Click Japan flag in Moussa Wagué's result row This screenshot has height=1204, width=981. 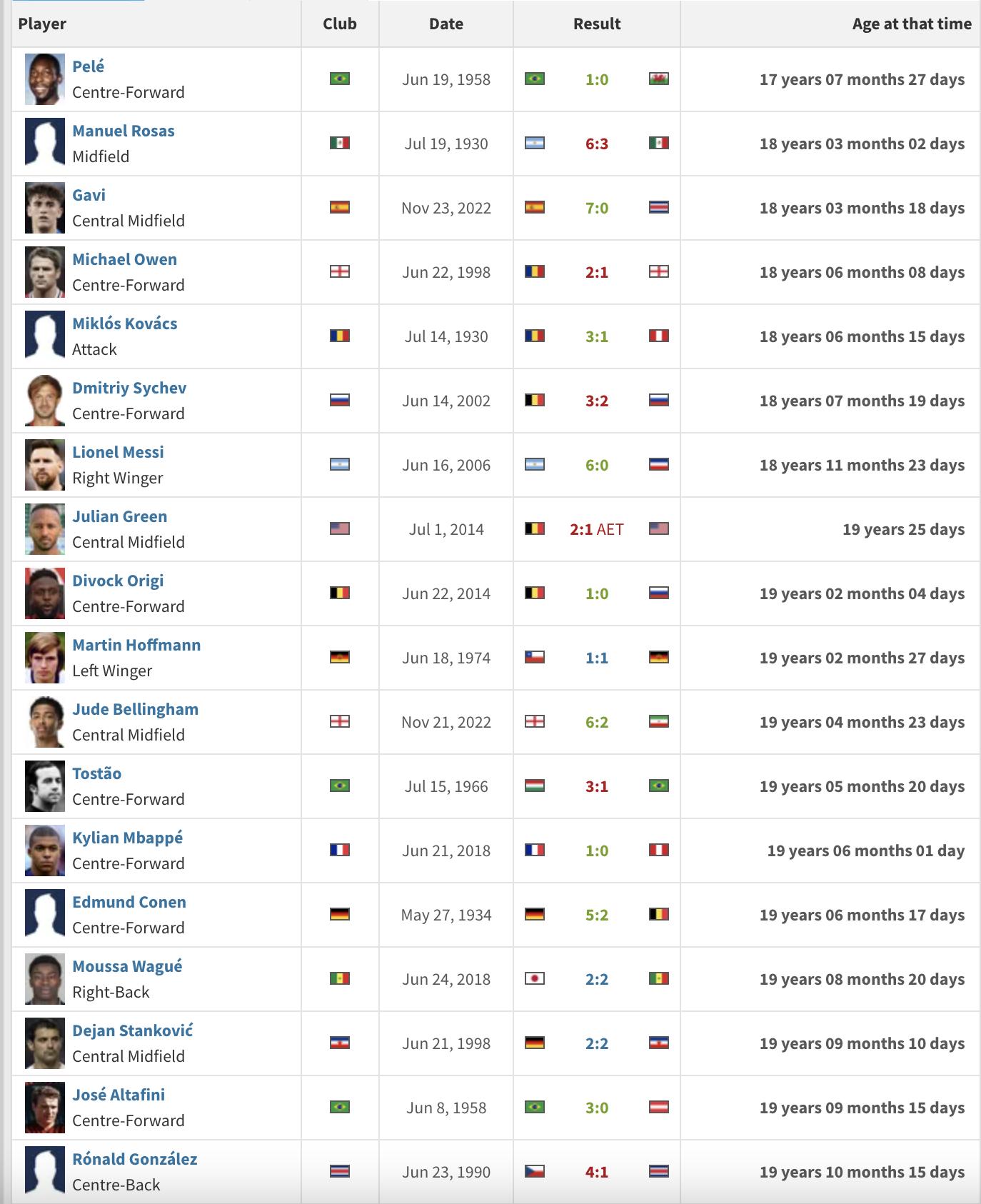tap(535, 978)
